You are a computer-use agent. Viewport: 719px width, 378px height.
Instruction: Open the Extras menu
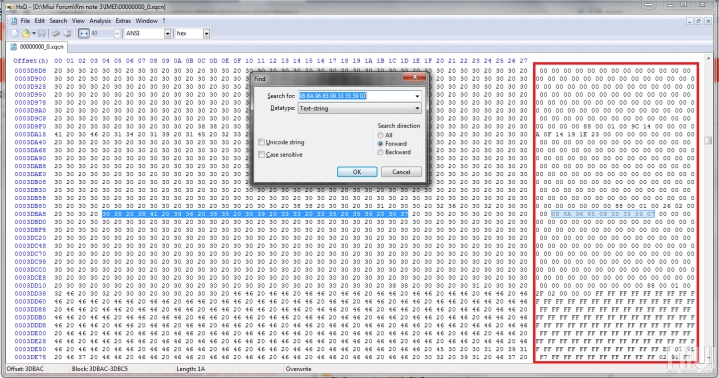pos(123,21)
